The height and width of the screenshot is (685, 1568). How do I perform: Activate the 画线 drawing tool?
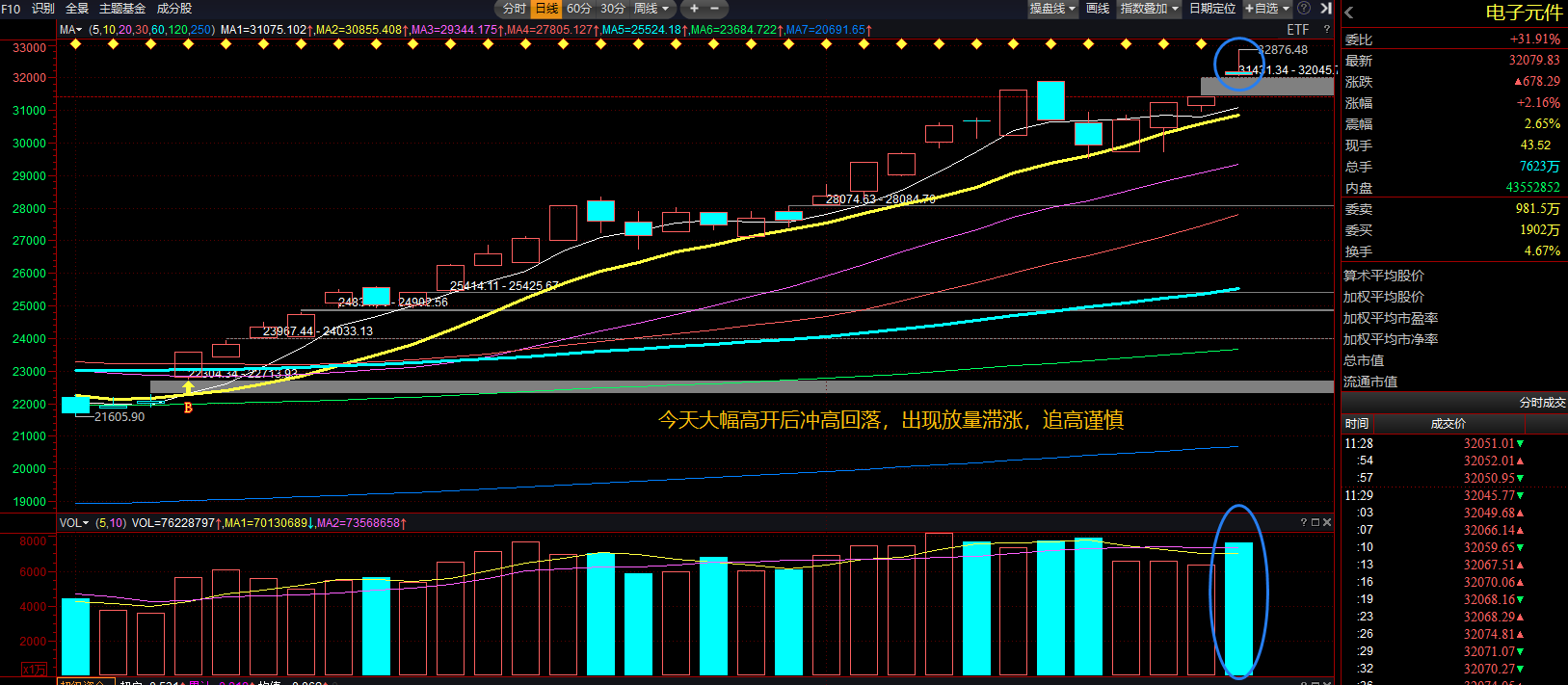tap(1098, 9)
